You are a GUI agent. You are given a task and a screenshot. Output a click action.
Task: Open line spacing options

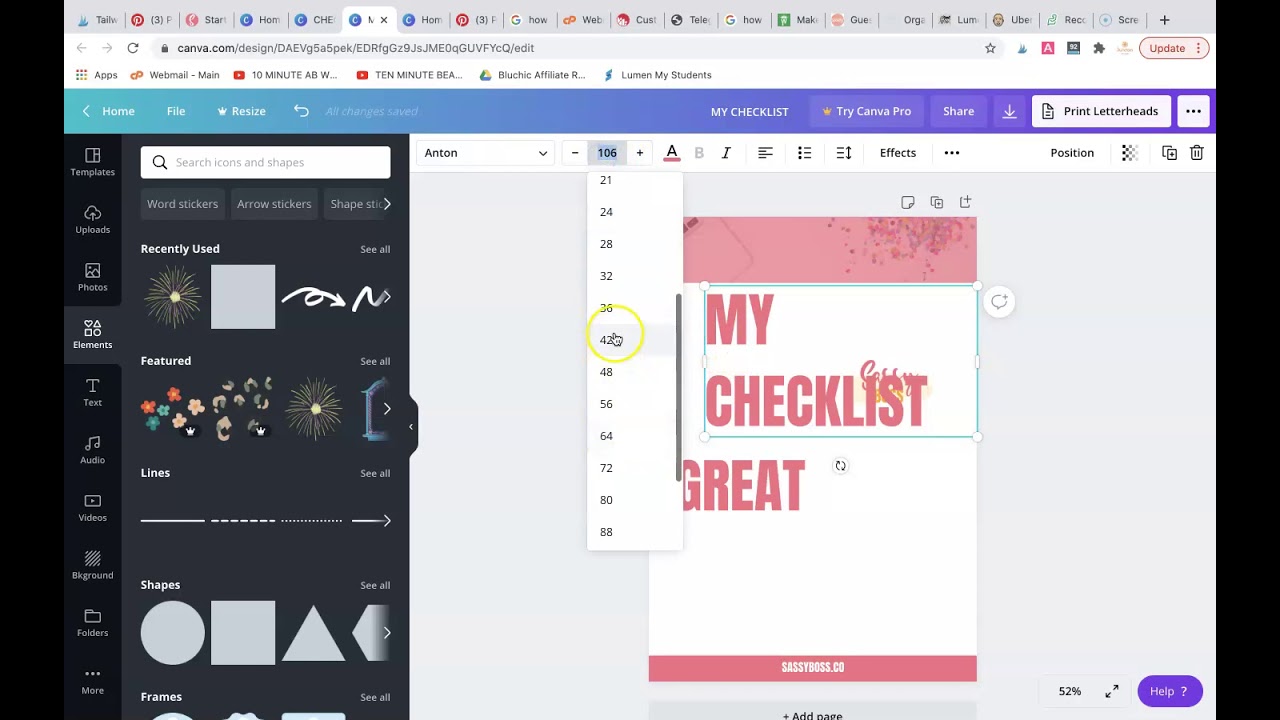(x=844, y=153)
